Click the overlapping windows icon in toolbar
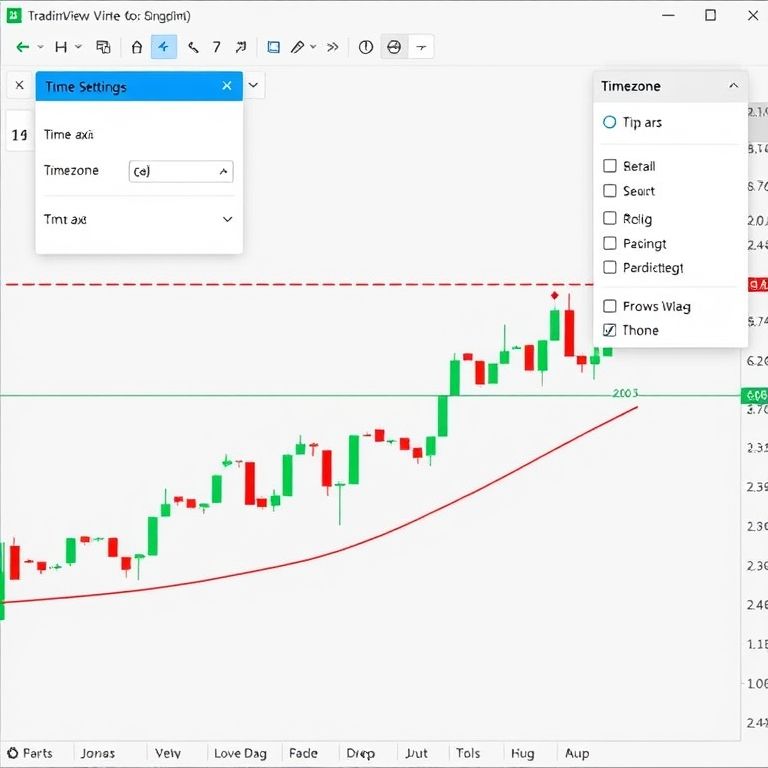Image resolution: width=768 pixels, height=768 pixels. click(103, 47)
